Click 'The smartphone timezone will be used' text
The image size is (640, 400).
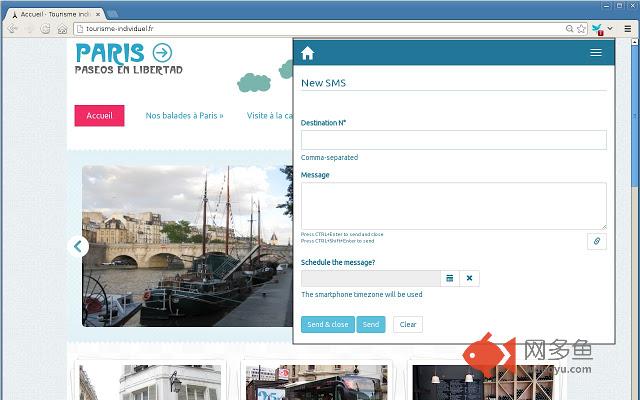pos(362,294)
